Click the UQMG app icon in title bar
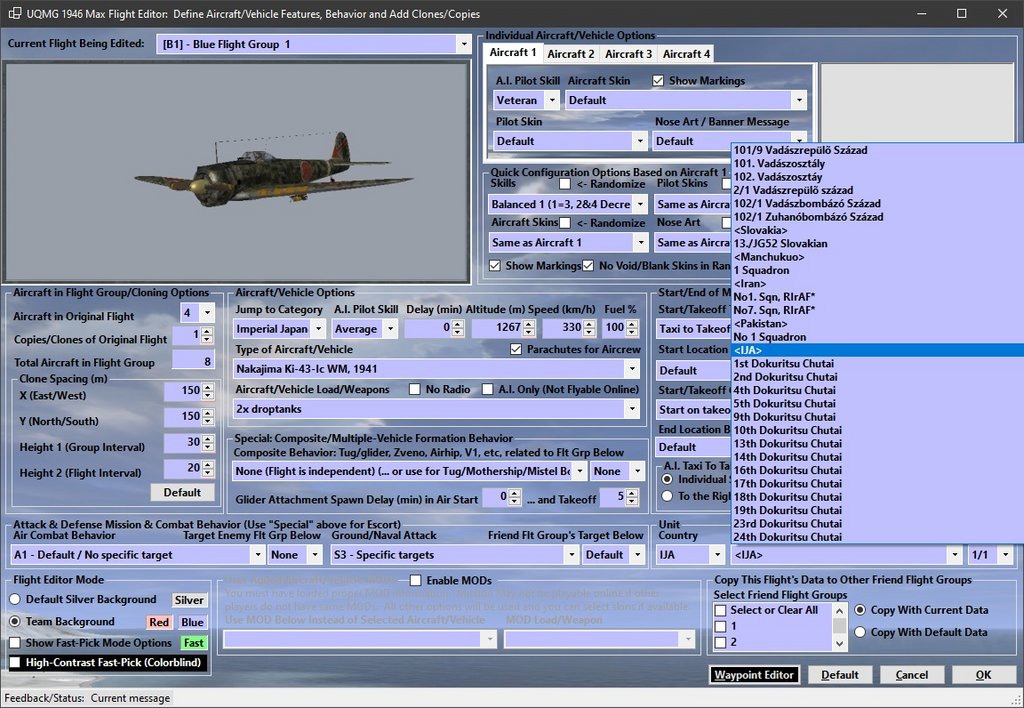1024x708 pixels. coord(14,14)
